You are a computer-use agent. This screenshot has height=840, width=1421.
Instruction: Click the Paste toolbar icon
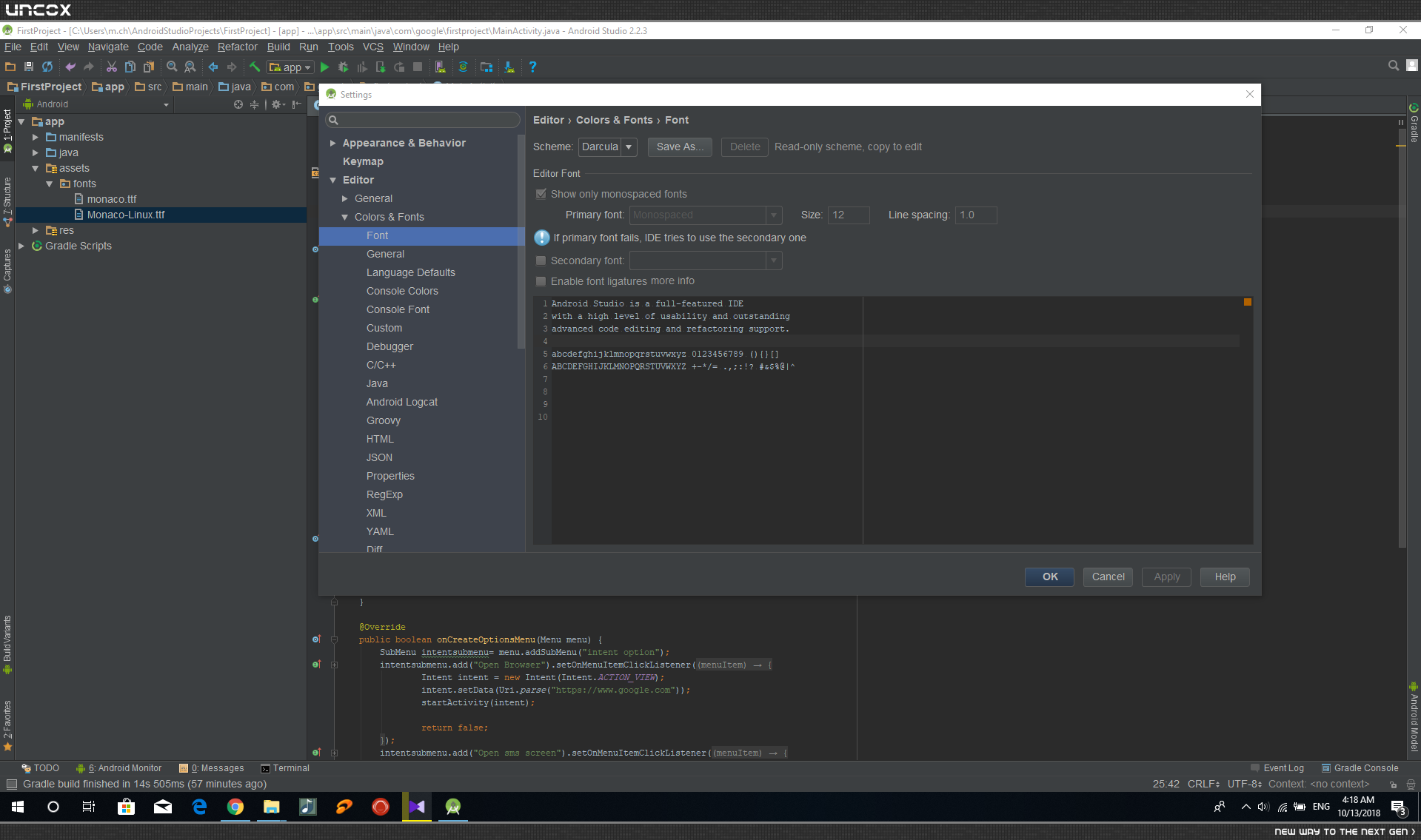149,67
